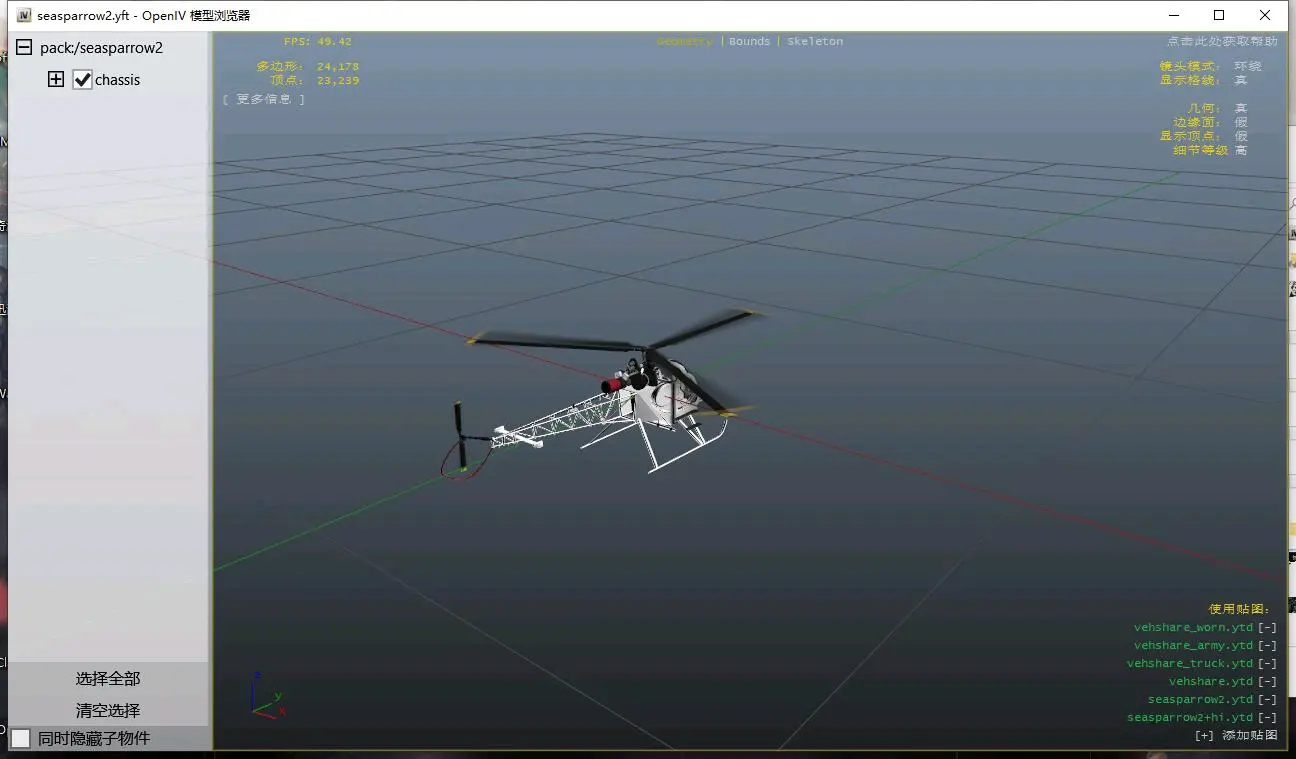This screenshot has width=1296, height=759.
Task: Toggle the 几何 geometry display value
Action: [x=1241, y=108]
